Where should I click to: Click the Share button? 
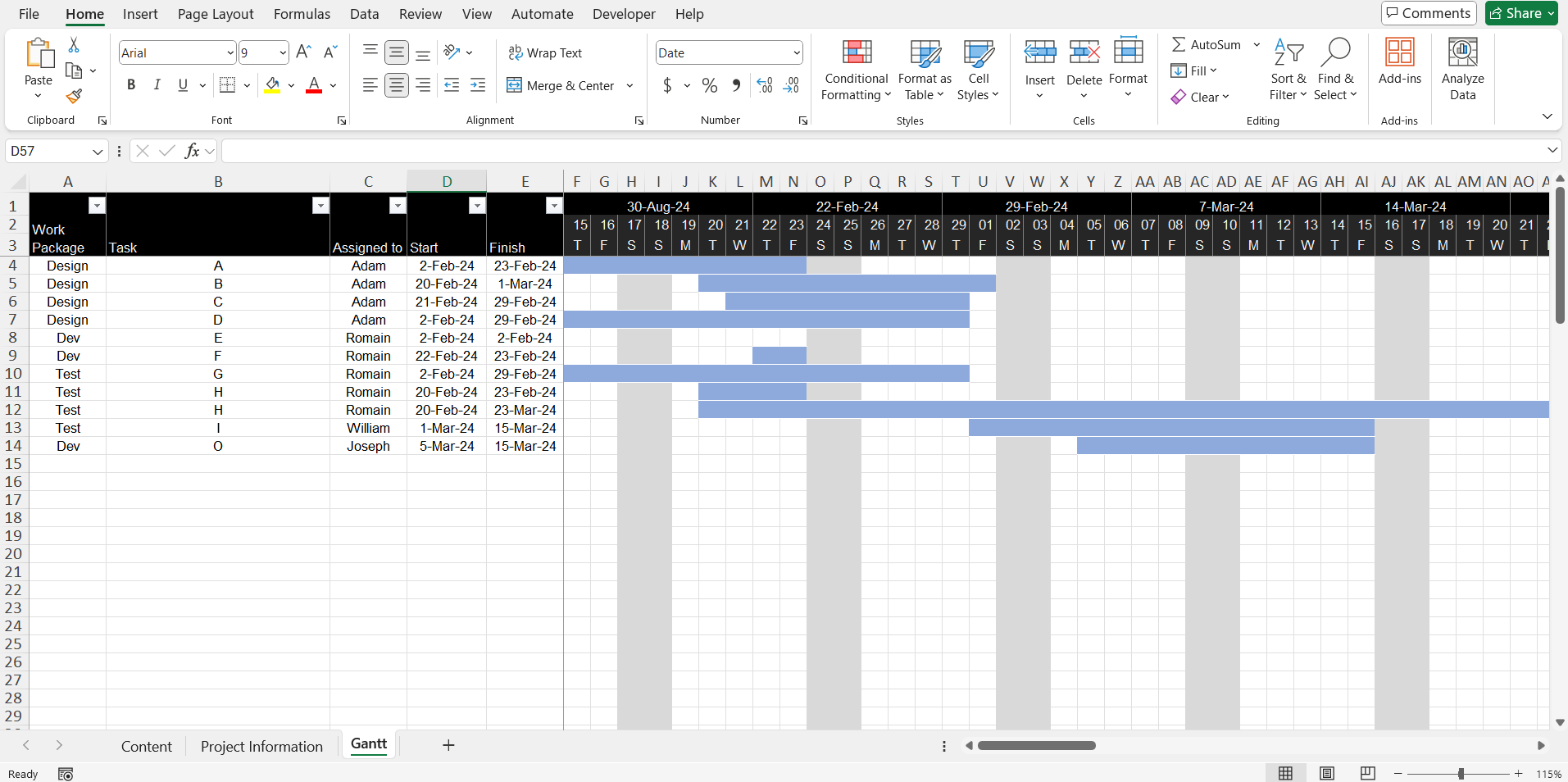[x=1520, y=13]
